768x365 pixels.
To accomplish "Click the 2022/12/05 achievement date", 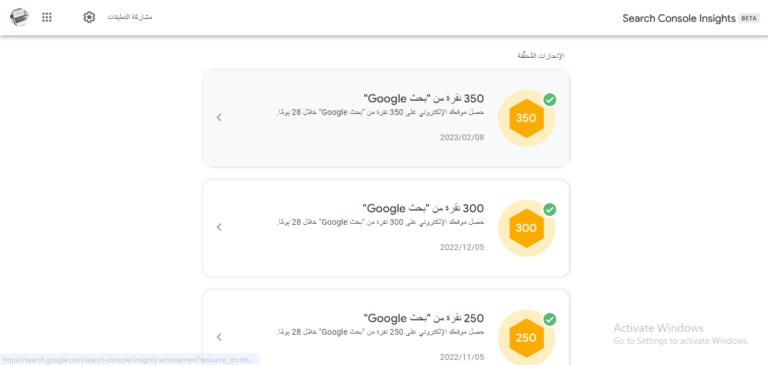I will [462, 247].
